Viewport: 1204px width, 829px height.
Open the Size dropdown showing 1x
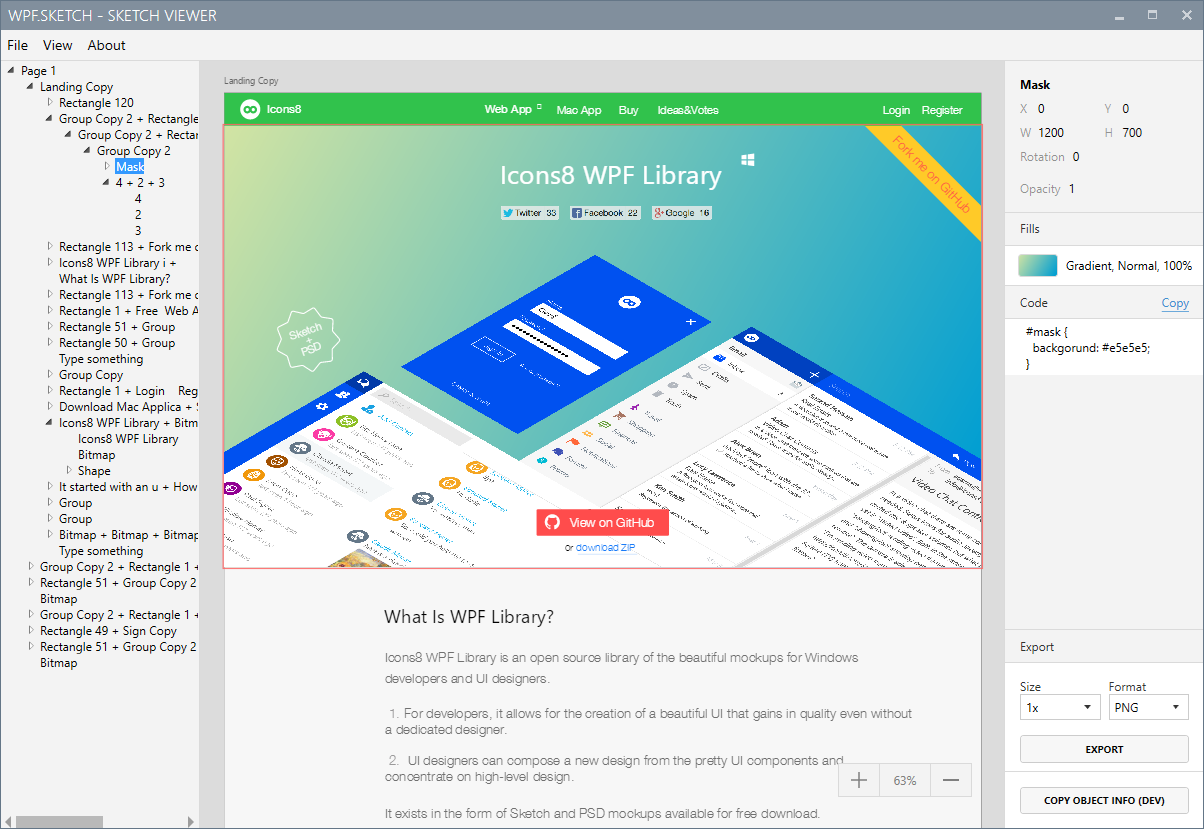(x=1060, y=707)
